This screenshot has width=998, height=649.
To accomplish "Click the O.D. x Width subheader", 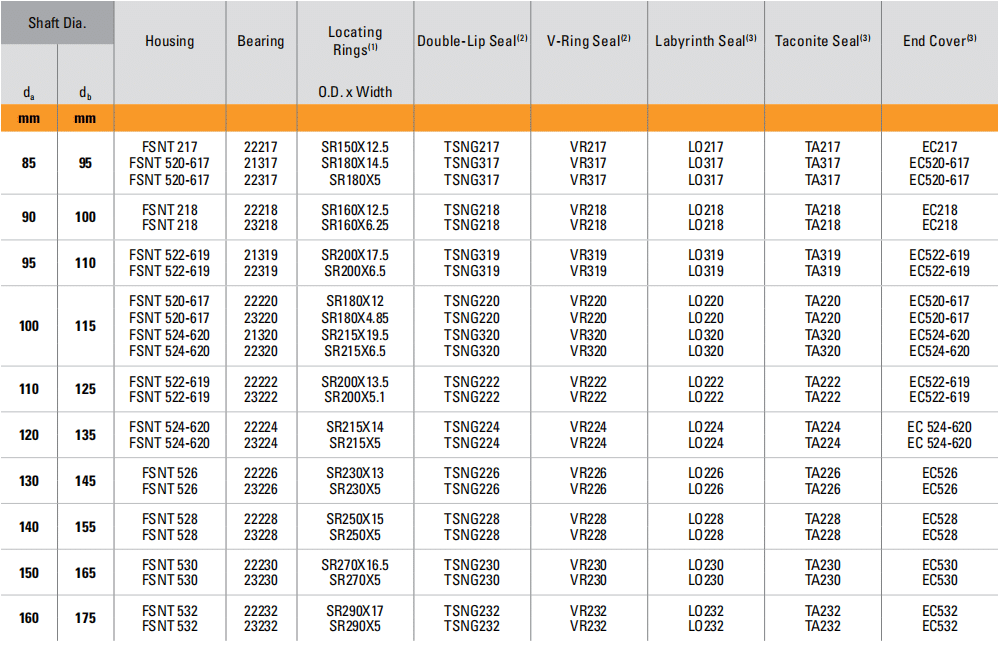I will click(x=355, y=92).
